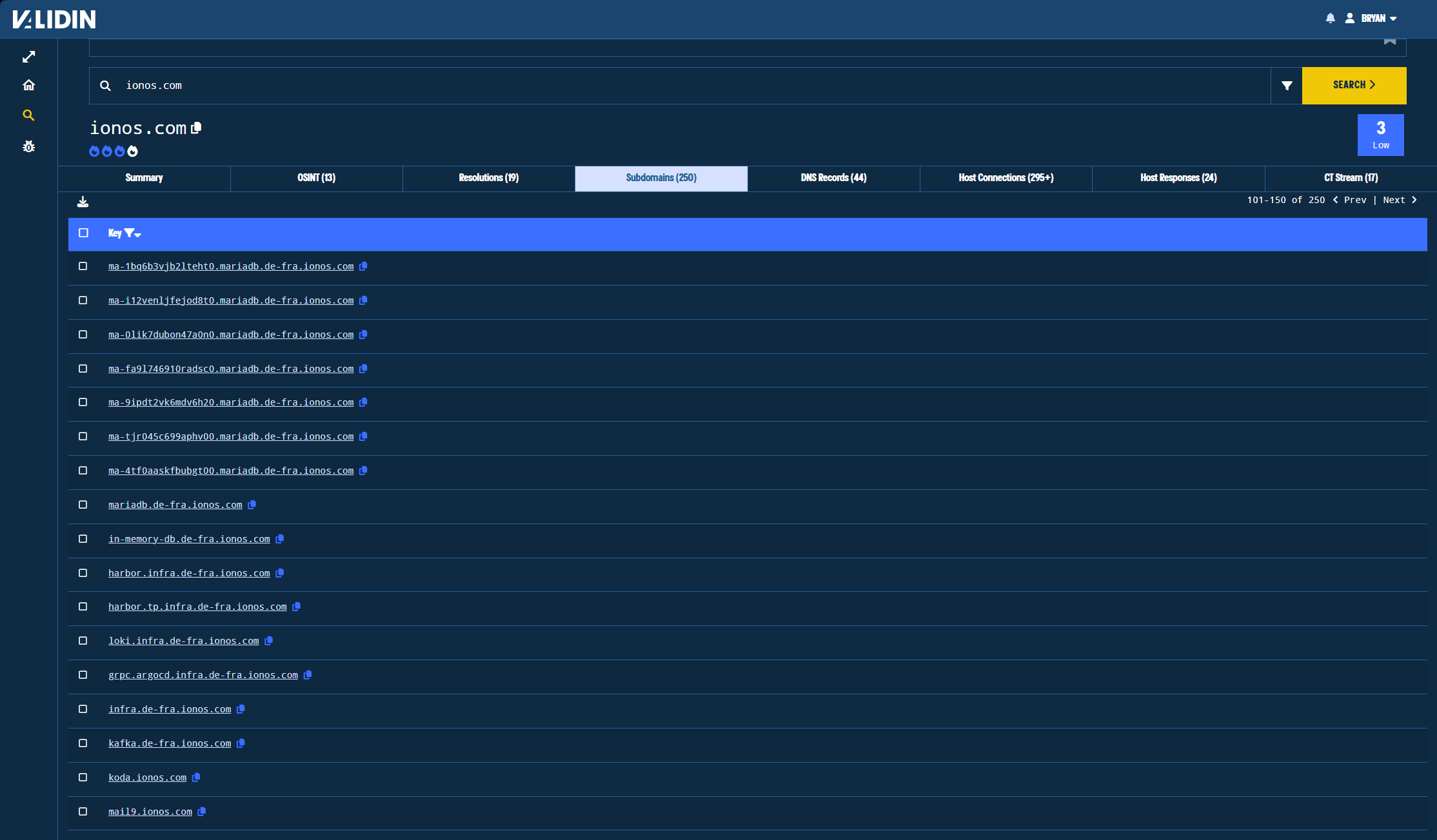Open the OSINT (13) tab
1437x840 pixels.
click(316, 178)
